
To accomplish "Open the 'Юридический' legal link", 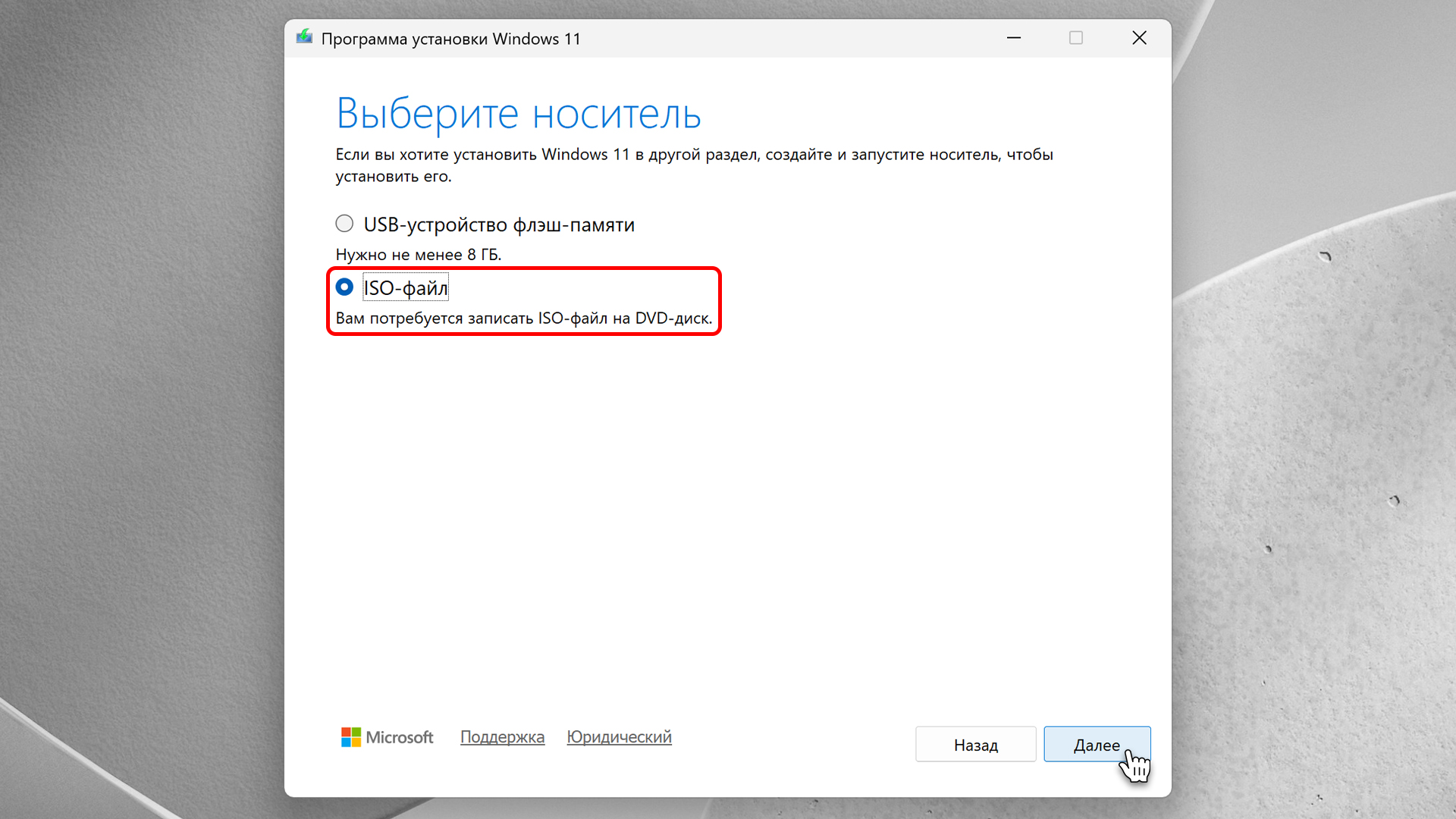I will point(619,737).
